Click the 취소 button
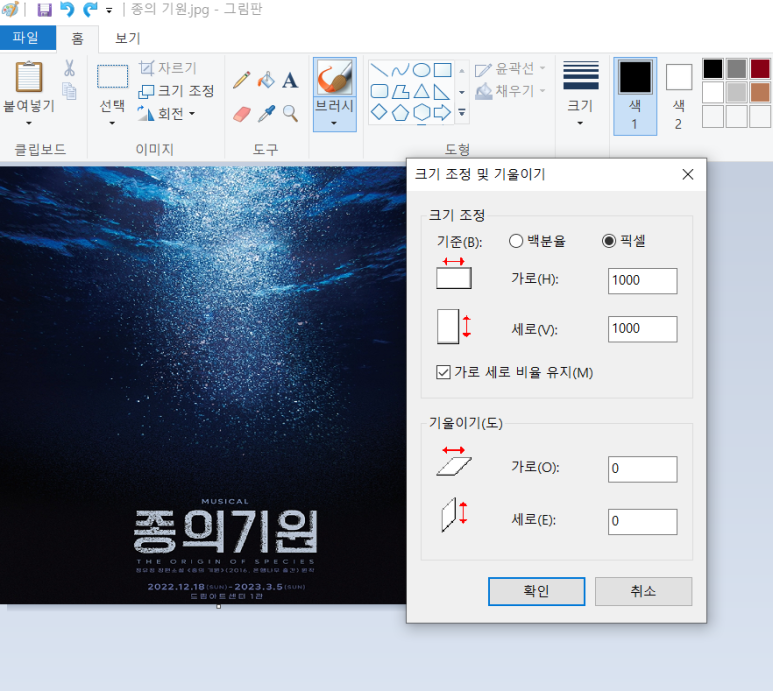This screenshot has width=773, height=691. pyautogui.click(x=643, y=591)
